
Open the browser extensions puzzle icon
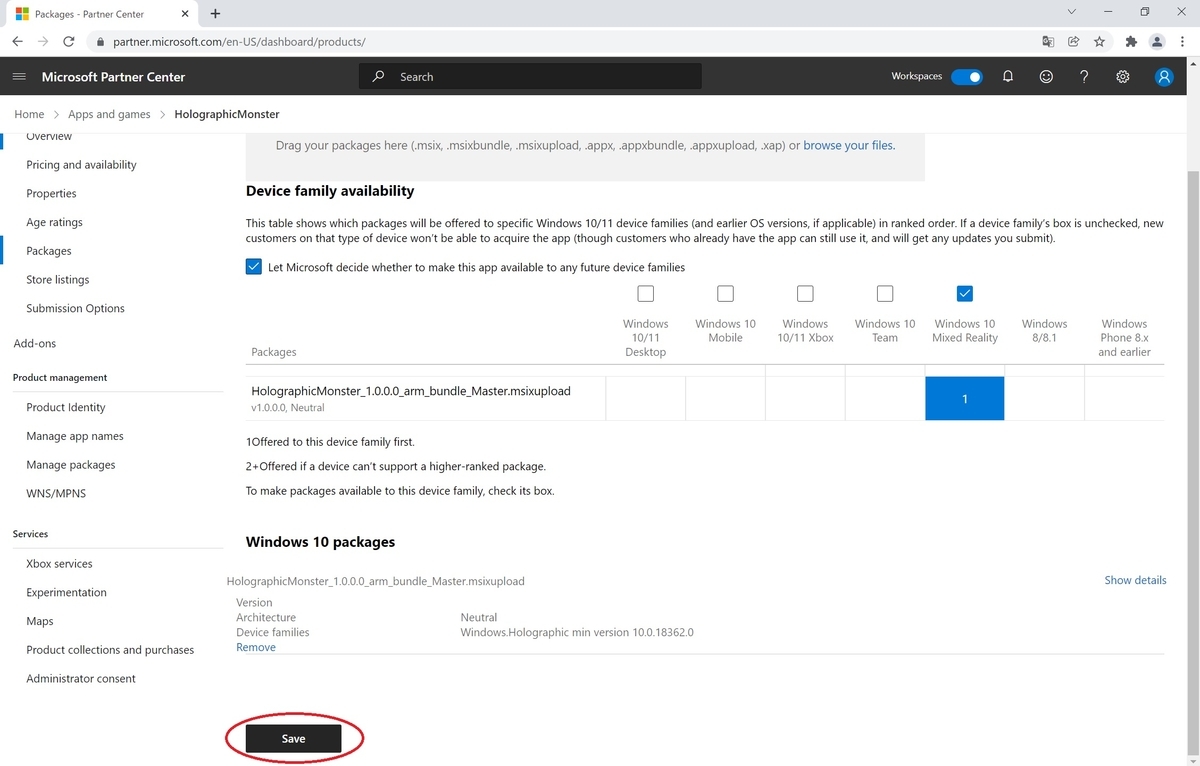click(1131, 42)
